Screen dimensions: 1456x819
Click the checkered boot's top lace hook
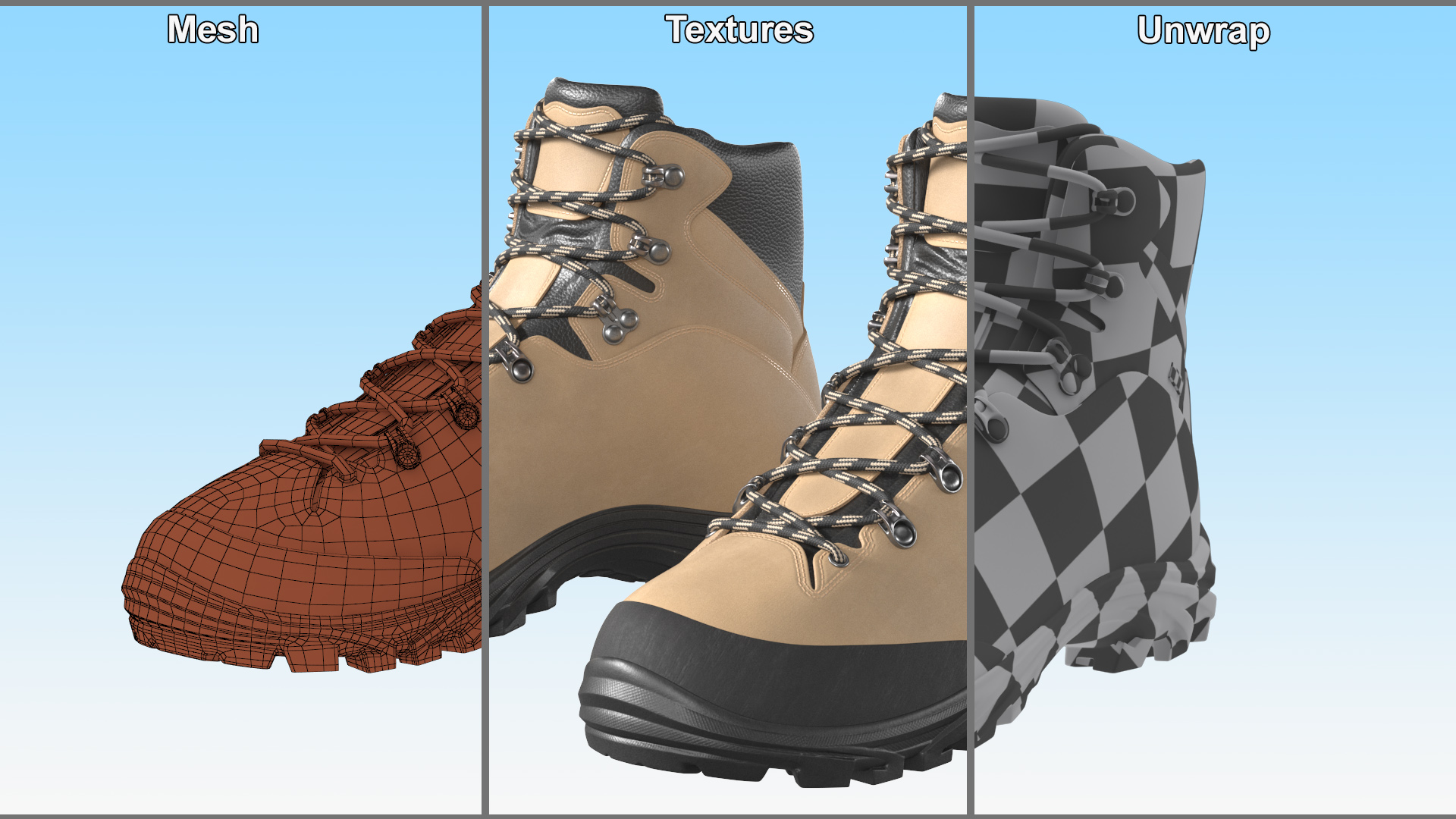point(1113,201)
